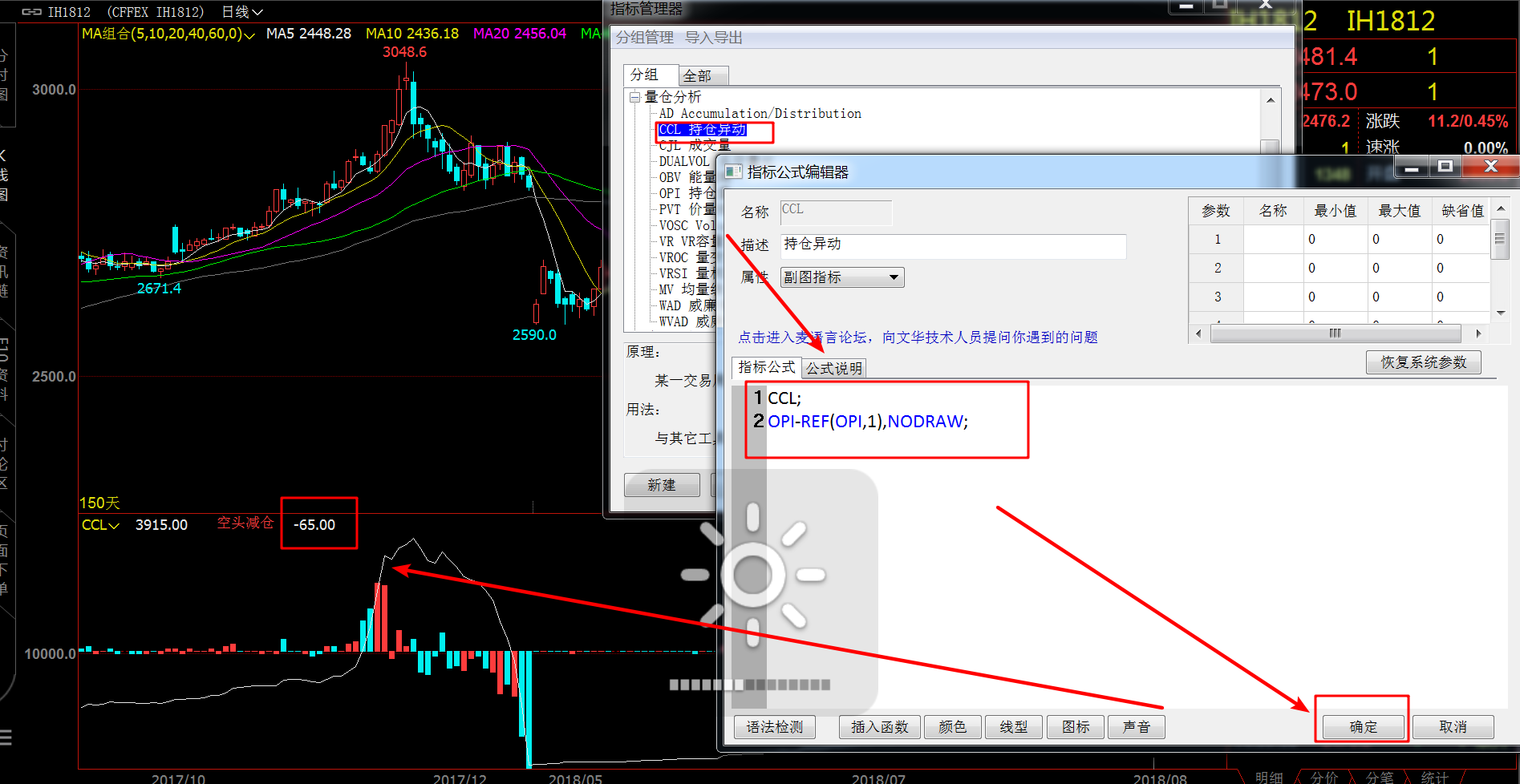1520x784 pixels.
Task: Click the 描述 field containing 持仓异动
Action: (x=954, y=246)
